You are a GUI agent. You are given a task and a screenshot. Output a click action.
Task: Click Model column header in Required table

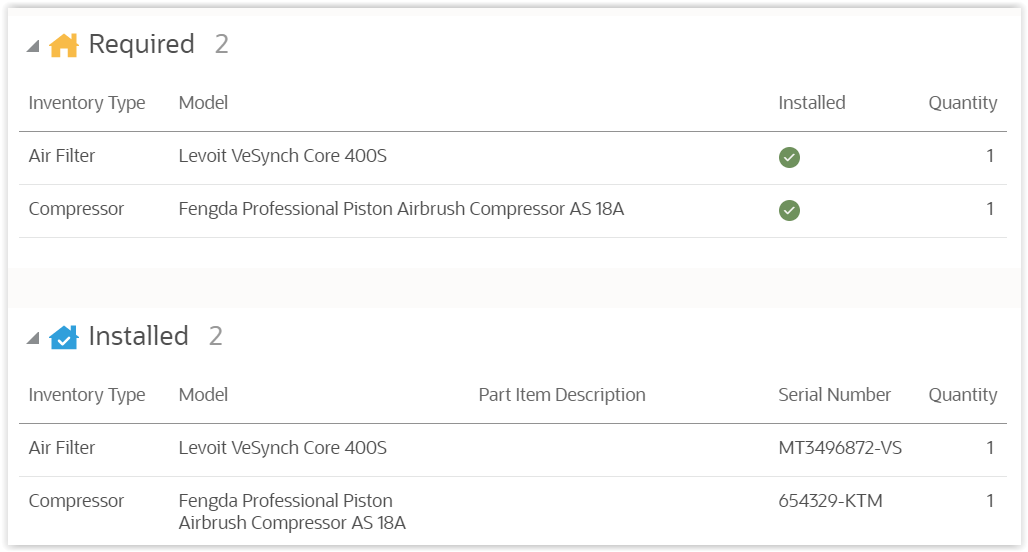pos(203,103)
